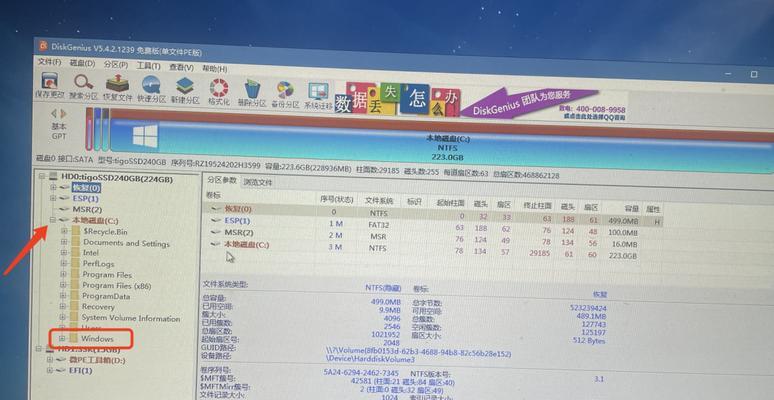
Task: Launch the 系统迁移 system migration tool
Action: point(318,96)
